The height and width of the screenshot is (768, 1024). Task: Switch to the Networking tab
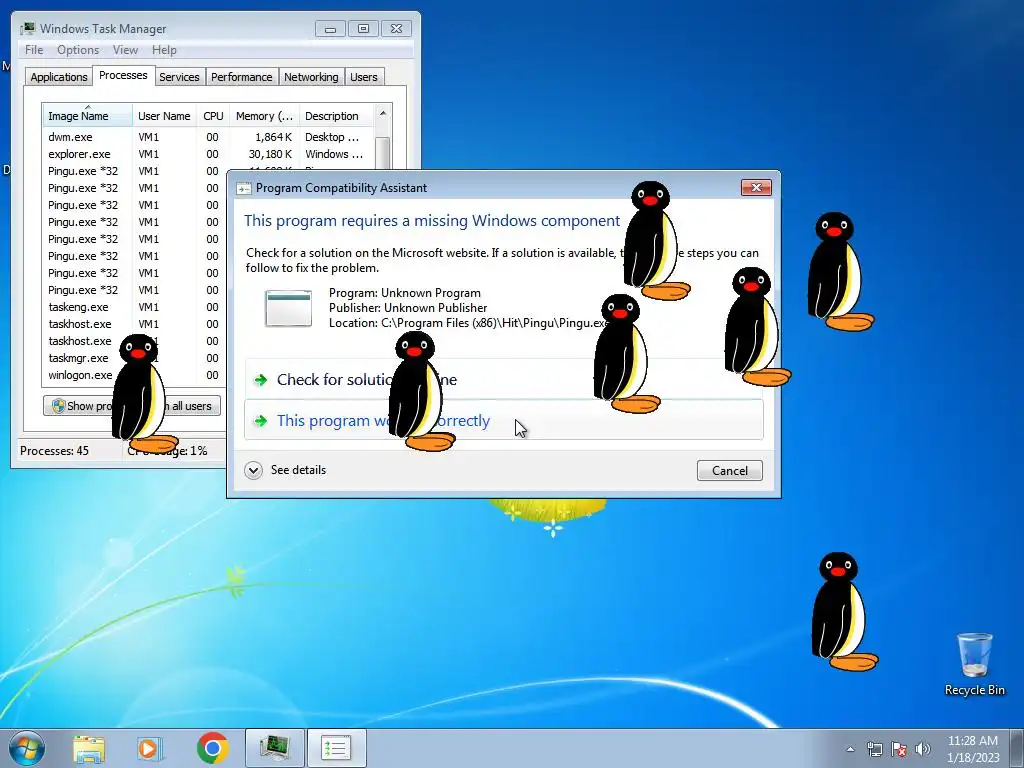point(311,77)
